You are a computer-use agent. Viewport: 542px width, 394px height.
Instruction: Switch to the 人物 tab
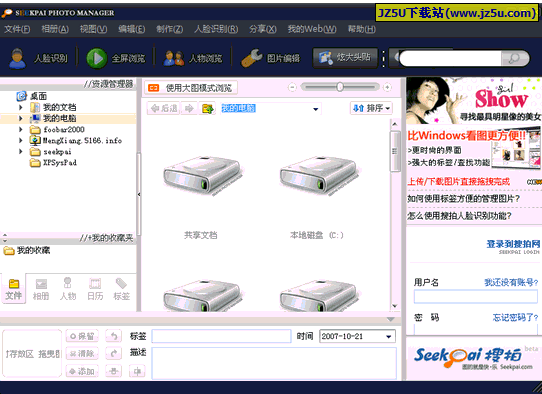pyautogui.click(x=68, y=289)
